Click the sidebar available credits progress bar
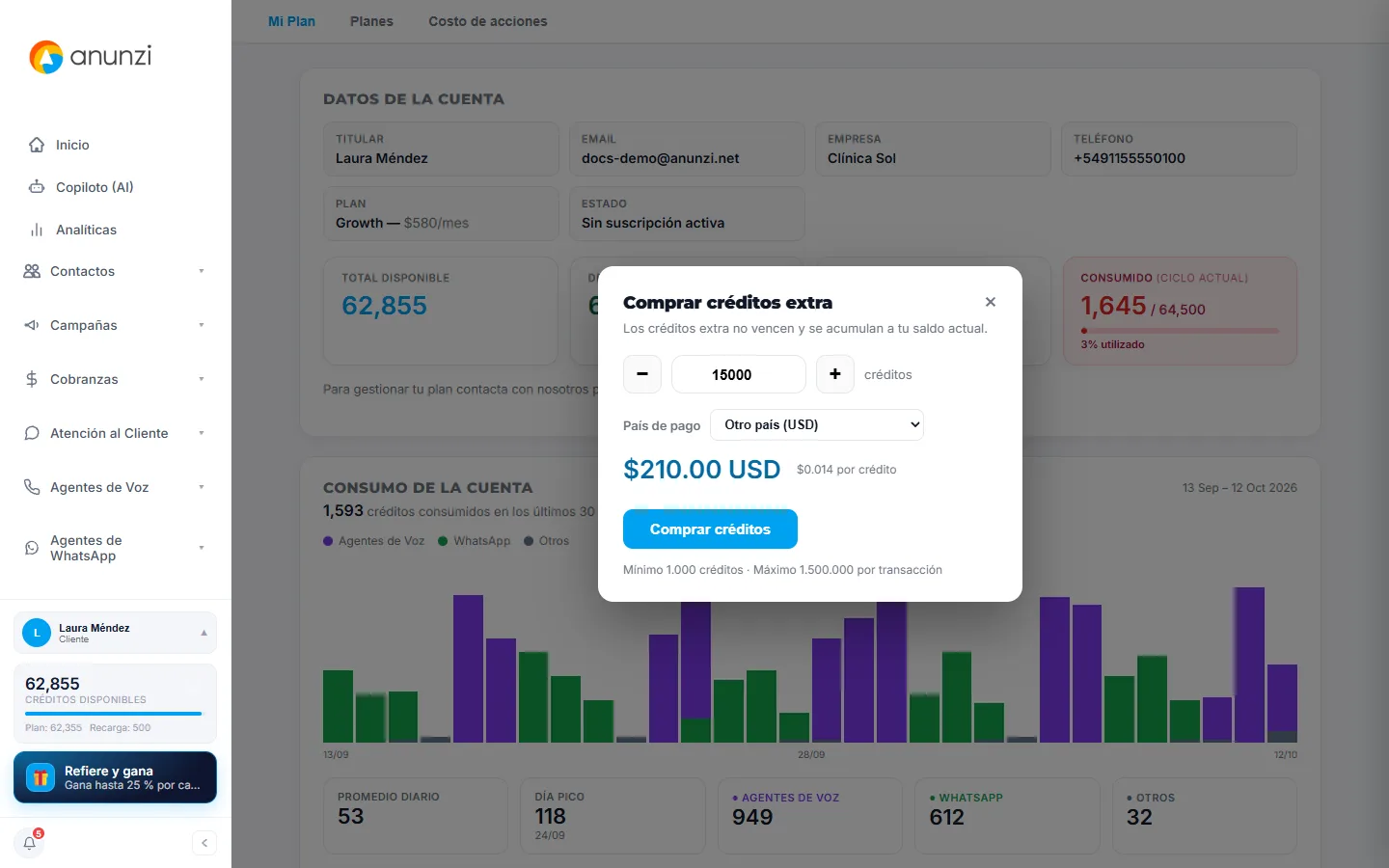Image resolution: width=1389 pixels, height=868 pixels. [115, 714]
